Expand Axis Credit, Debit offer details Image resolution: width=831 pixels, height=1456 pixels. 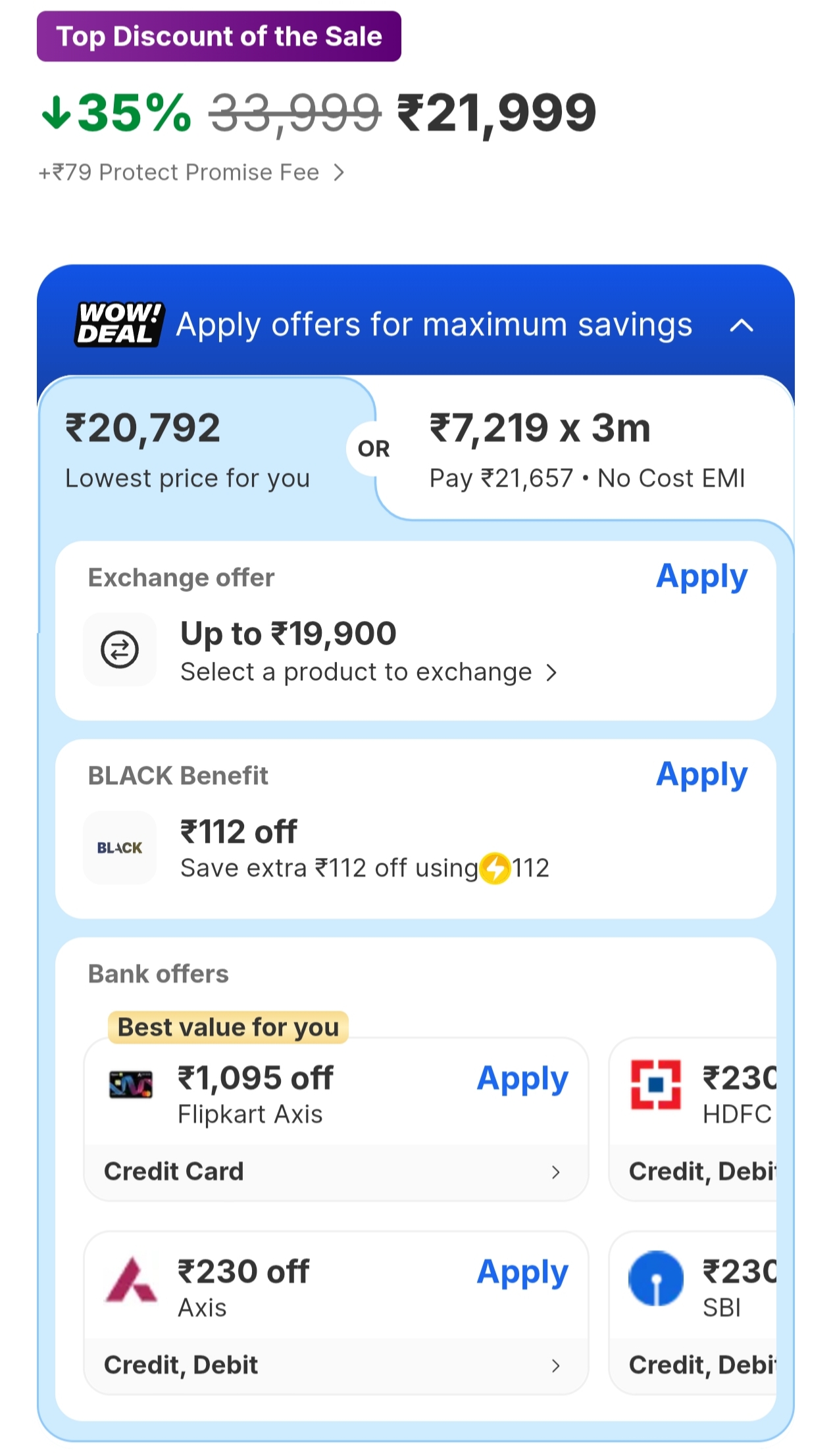point(555,1366)
